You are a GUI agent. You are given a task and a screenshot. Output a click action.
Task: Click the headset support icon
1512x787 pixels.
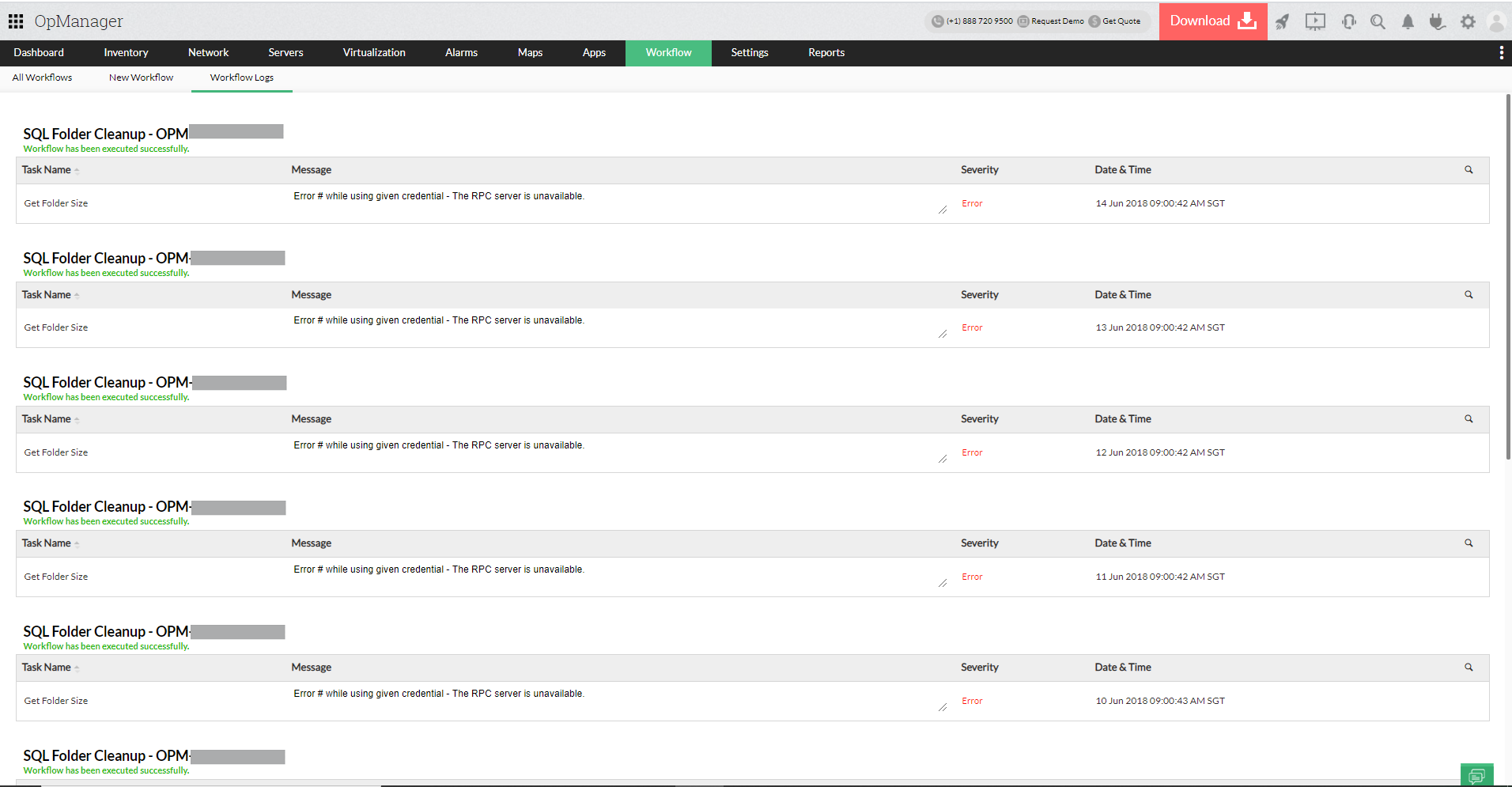pos(1349,21)
